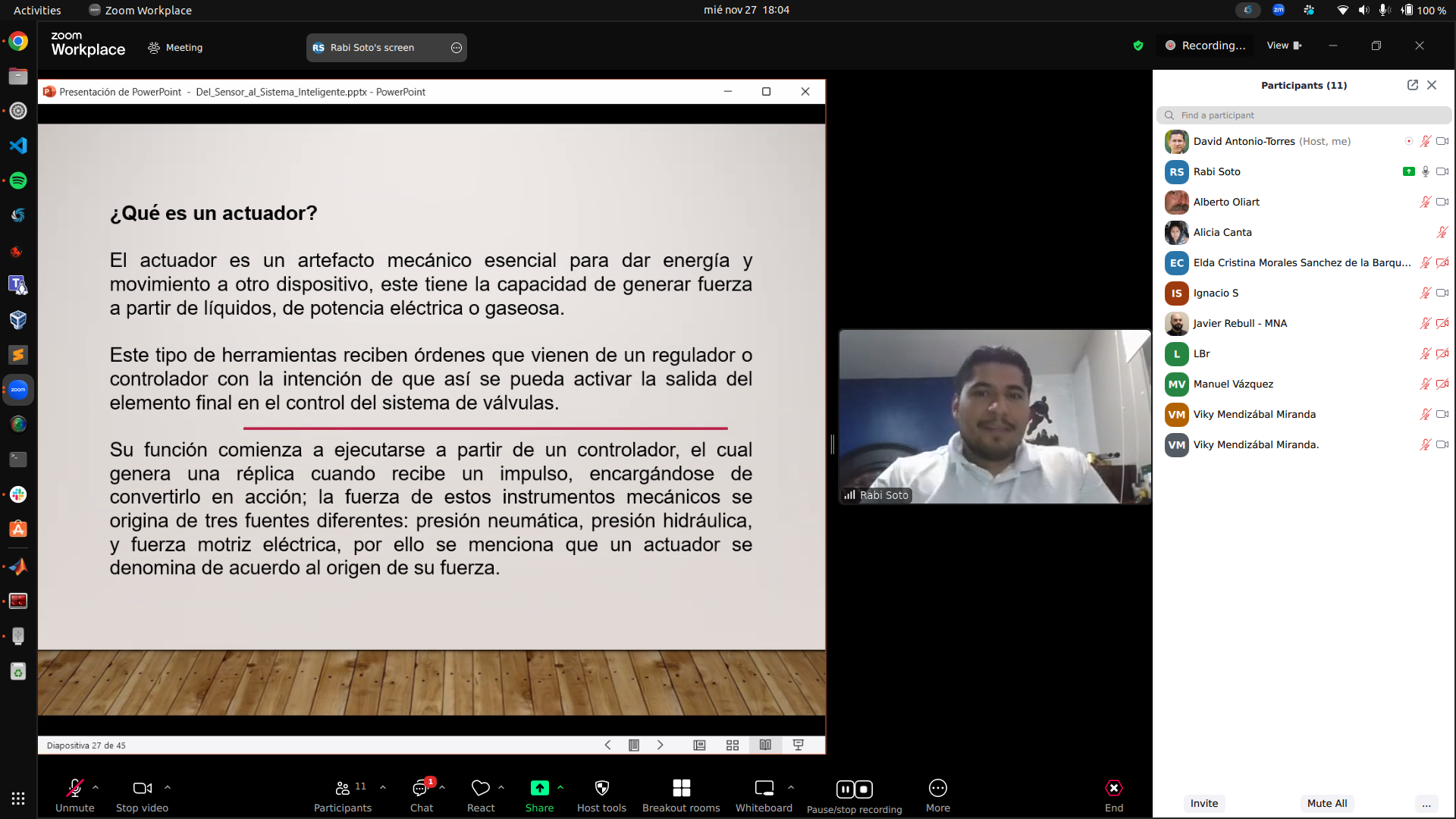Switch to Normal view in PowerPoint
The image size is (1456, 819).
tap(699, 745)
